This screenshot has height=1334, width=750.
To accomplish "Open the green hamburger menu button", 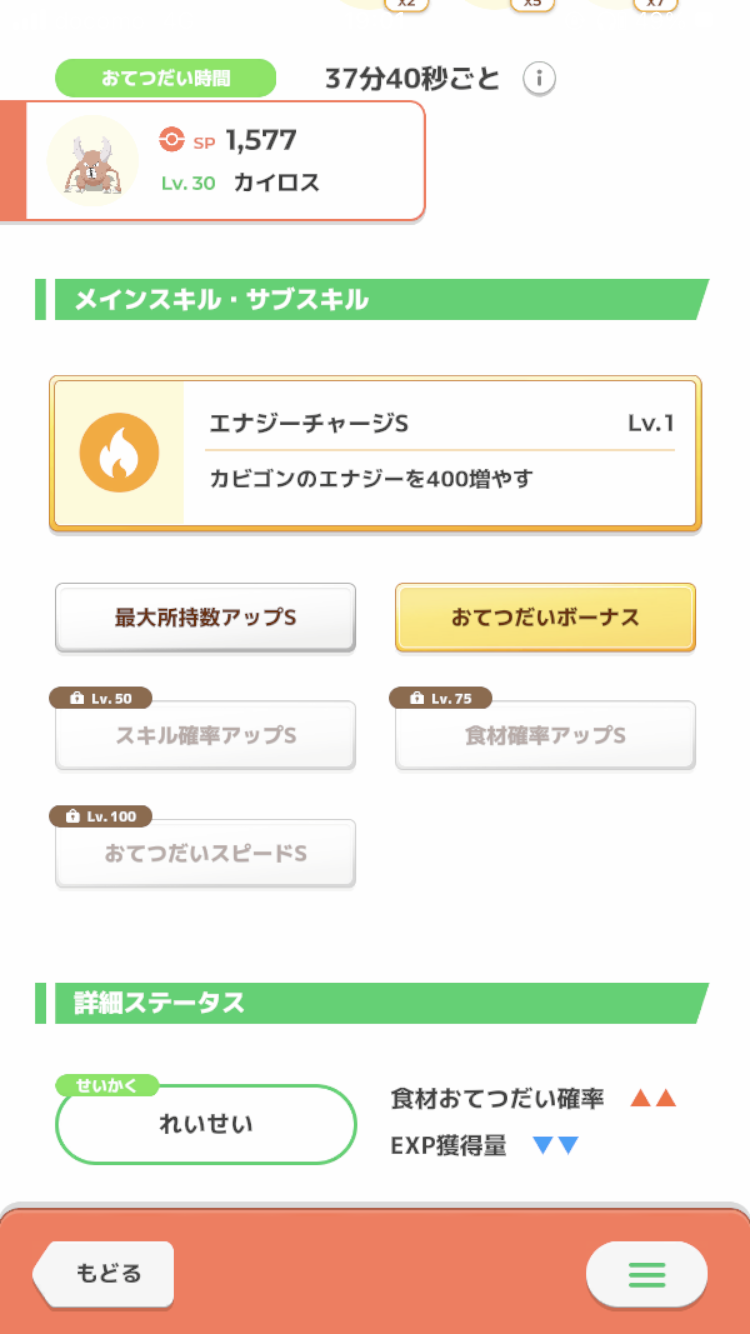I will [x=646, y=1274].
